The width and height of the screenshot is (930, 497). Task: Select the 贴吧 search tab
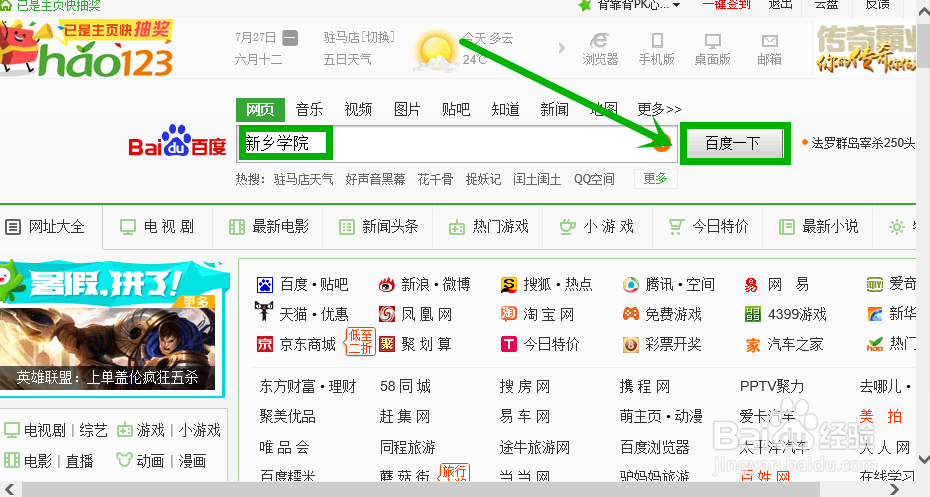pos(456,109)
